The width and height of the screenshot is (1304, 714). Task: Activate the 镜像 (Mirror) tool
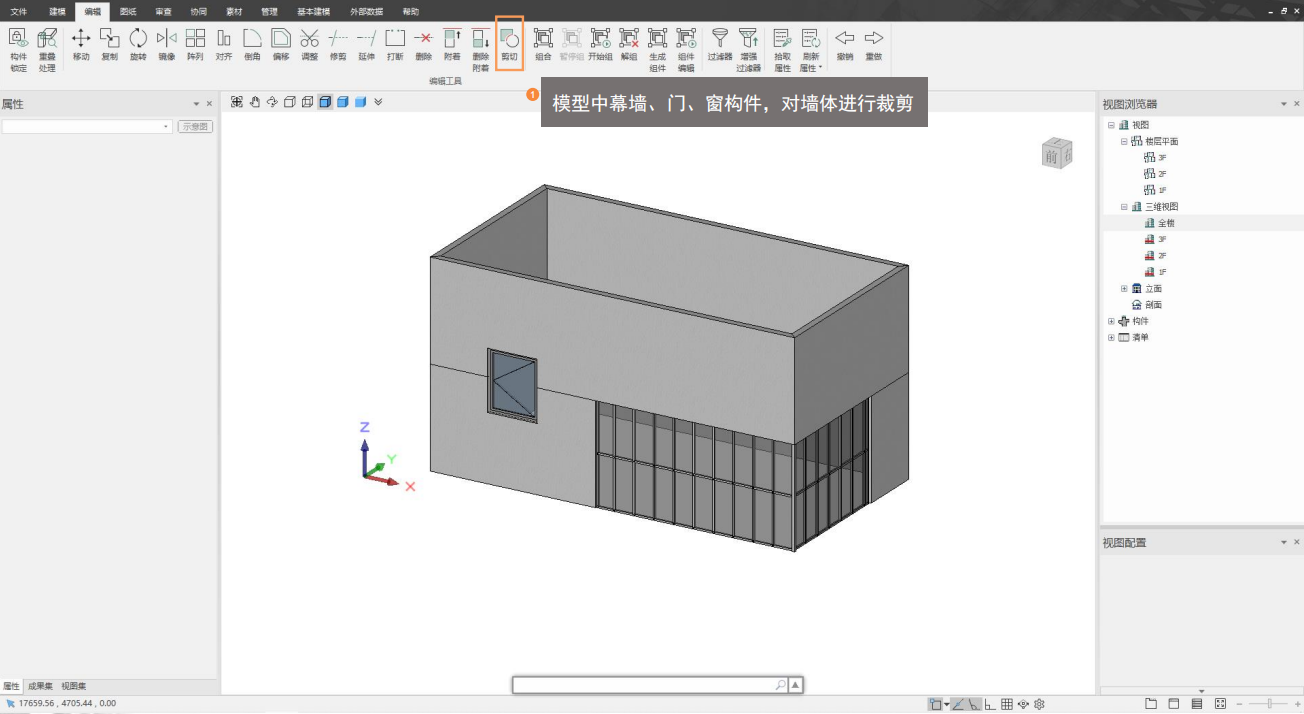pos(166,43)
